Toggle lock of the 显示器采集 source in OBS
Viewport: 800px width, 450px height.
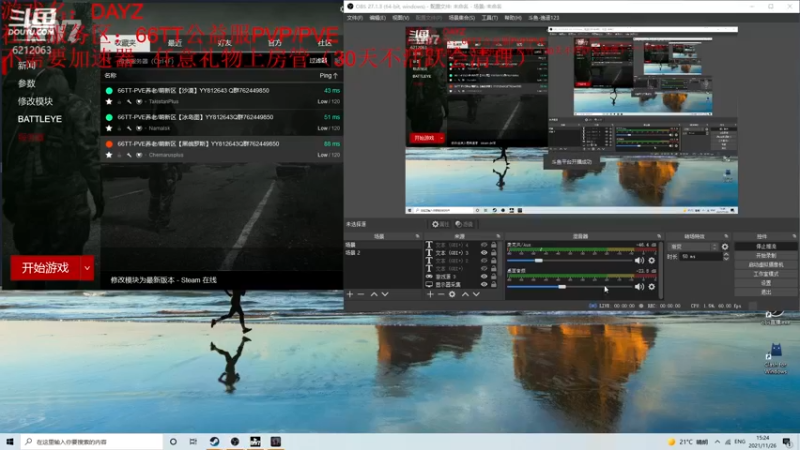(493, 284)
